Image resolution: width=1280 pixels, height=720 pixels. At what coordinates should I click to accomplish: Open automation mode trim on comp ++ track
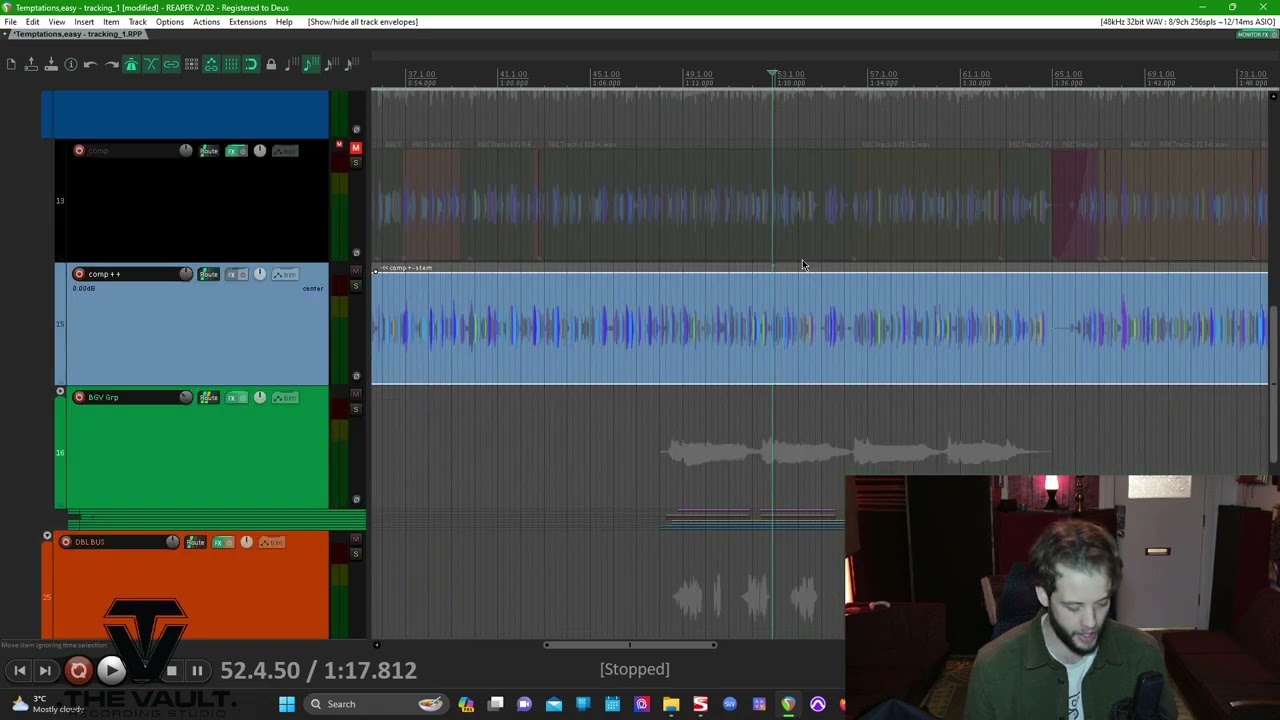coord(285,274)
